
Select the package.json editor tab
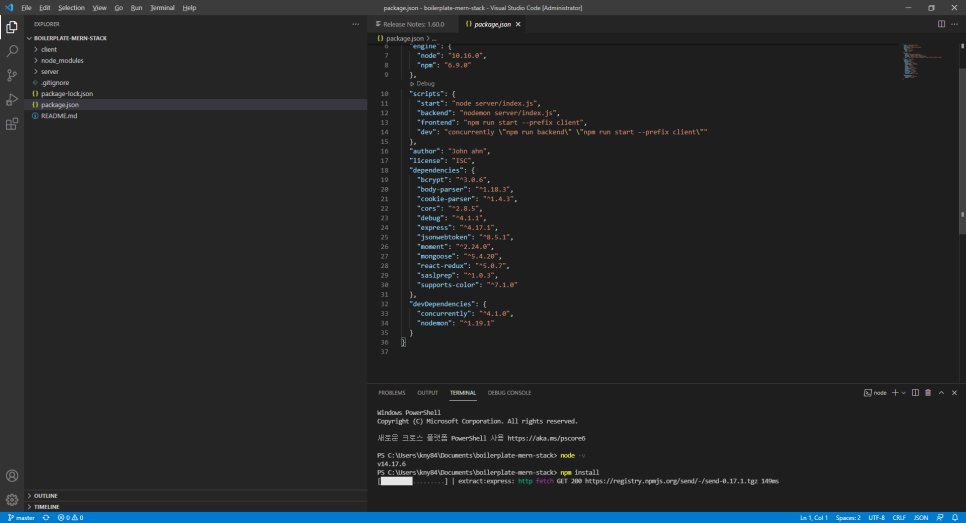[x=492, y=25]
